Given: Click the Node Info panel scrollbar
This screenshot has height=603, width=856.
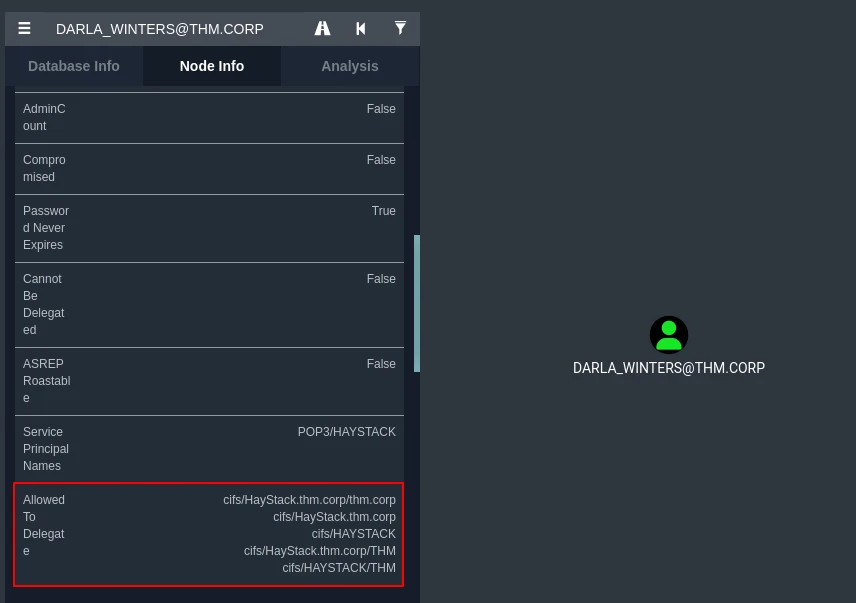Looking at the screenshot, I should pyautogui.click(x=417, y=303).
